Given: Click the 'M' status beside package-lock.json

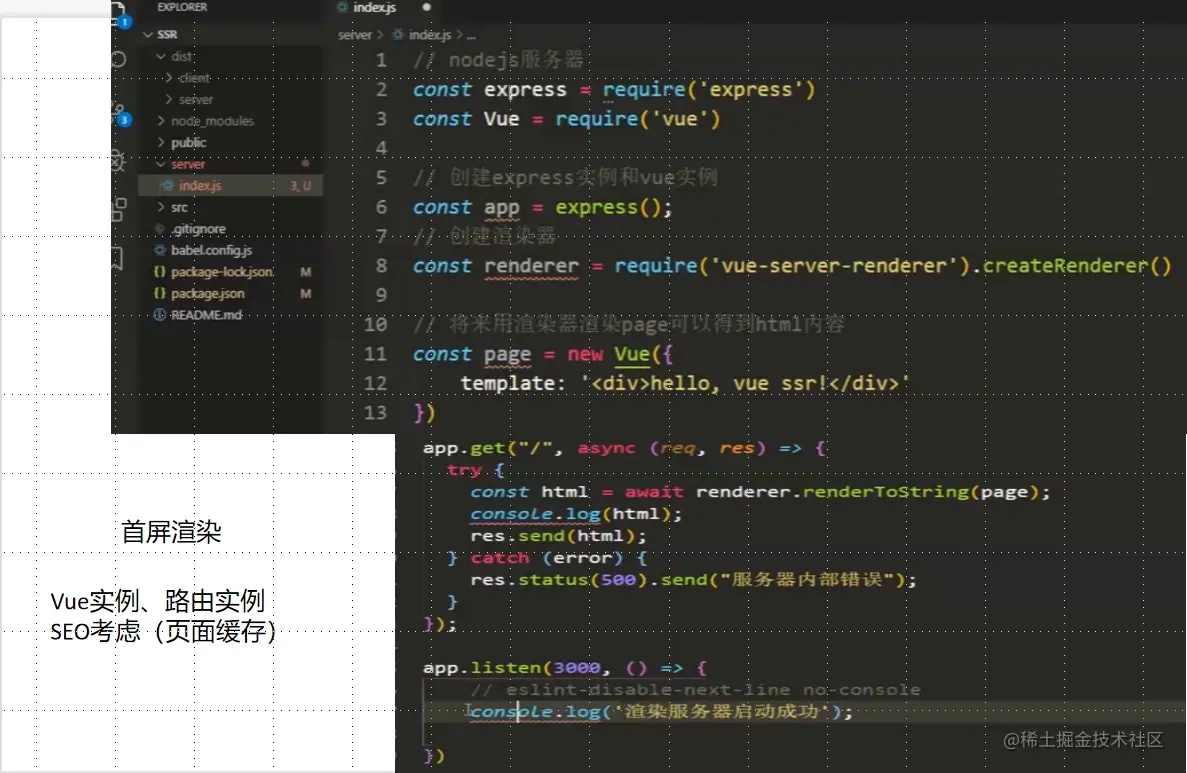Looking at the screenshot, I should click(306, 272).
